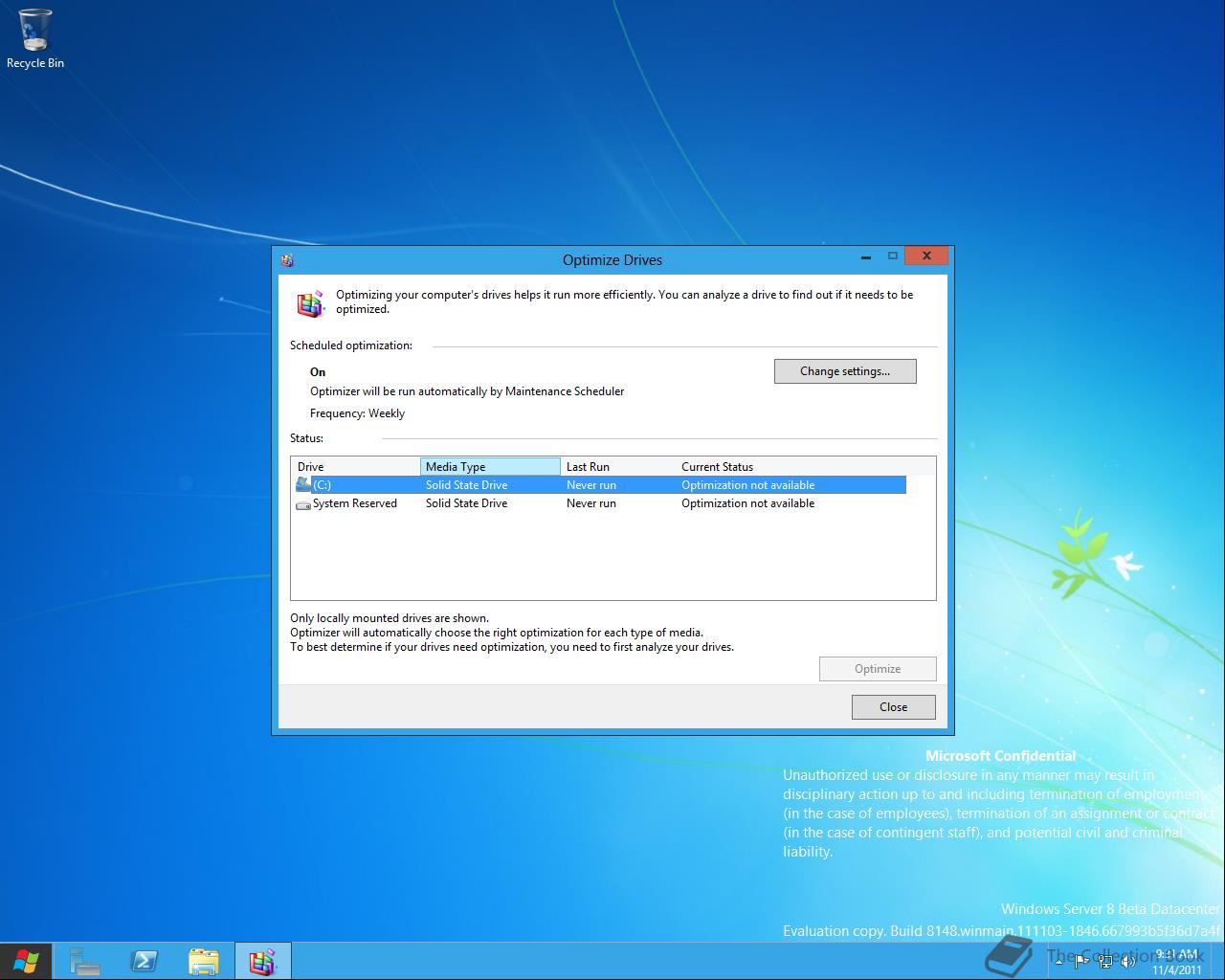Click System Reserved's Solid State Drive cell

(x=466, y=503)
